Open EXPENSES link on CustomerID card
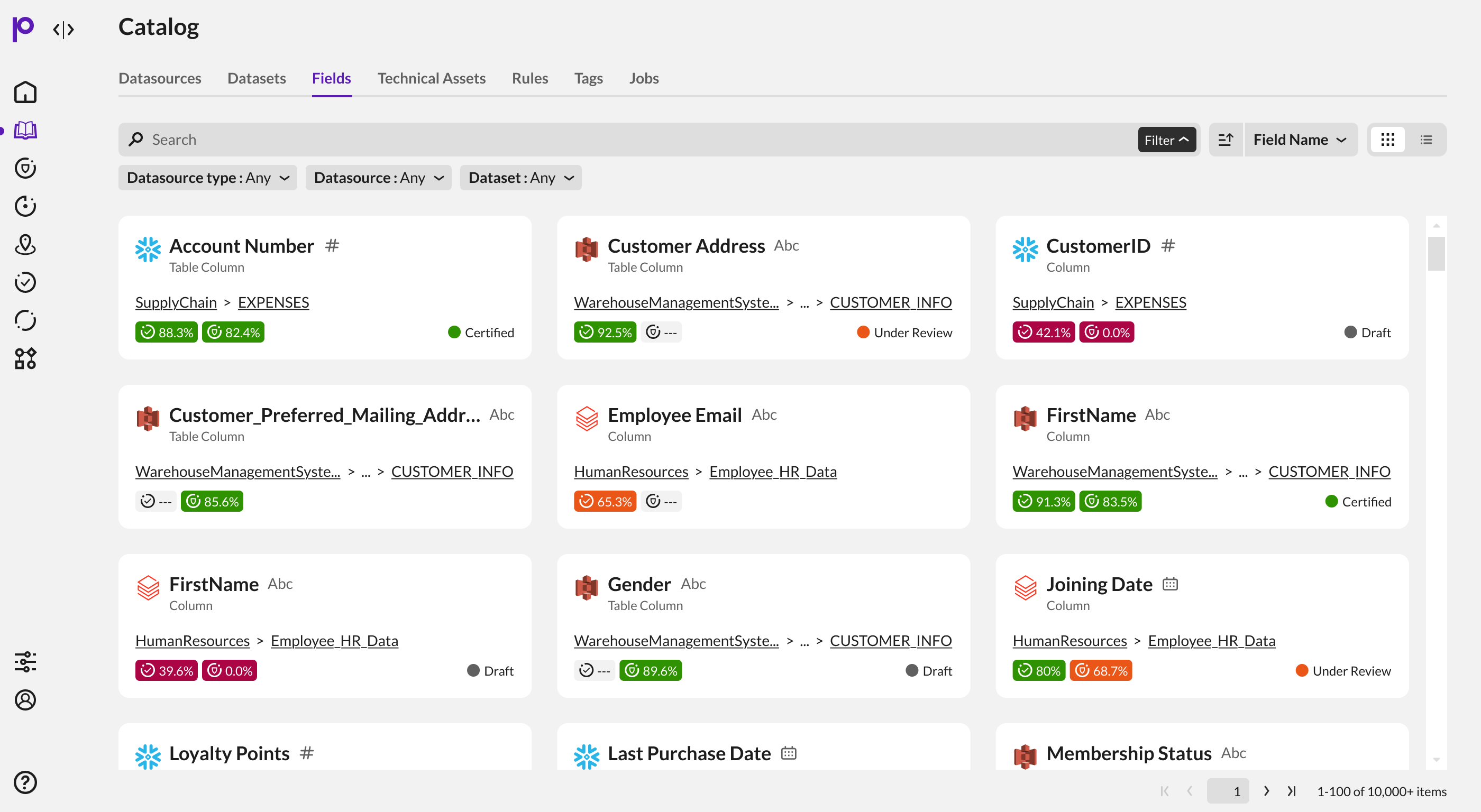Viewport: 1481px width, 812px height. [x=1150, y=302]
